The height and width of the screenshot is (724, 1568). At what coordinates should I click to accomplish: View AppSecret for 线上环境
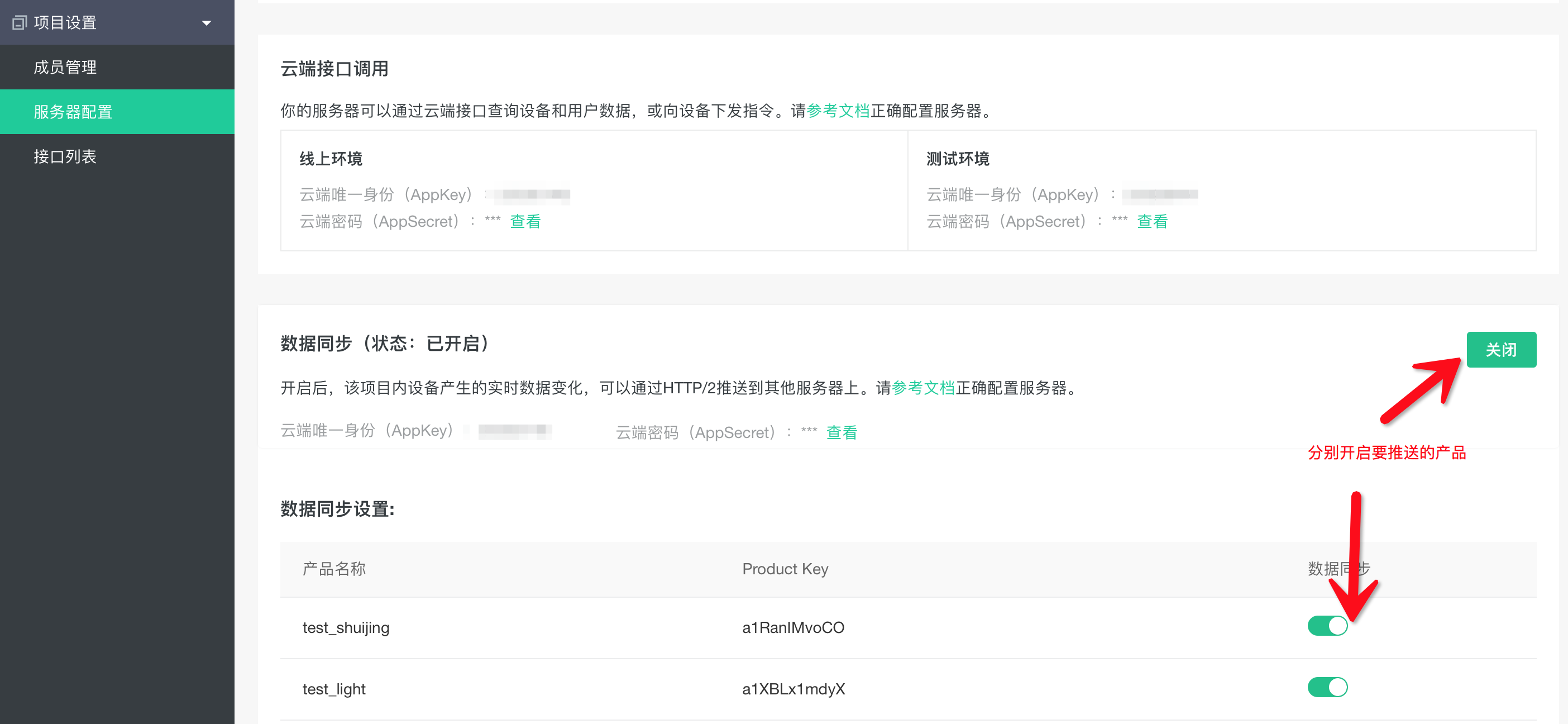[x=525, y=222]
